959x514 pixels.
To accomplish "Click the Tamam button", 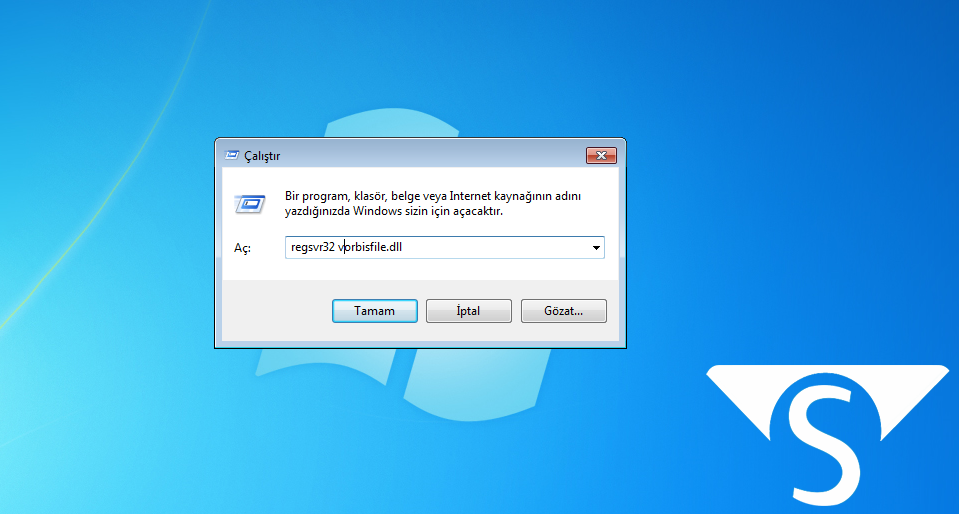I will 375,311.
